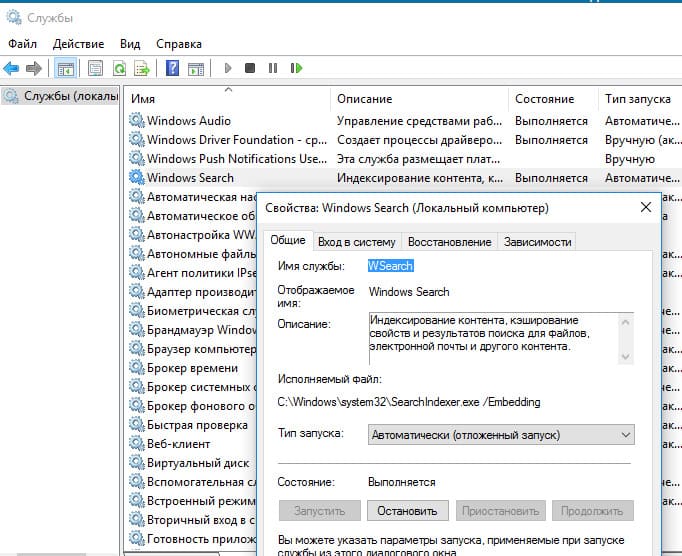Viewport: 682px width, 556px height.
Task: Click the Forward arrow toolbar icon
Action: 33,68
